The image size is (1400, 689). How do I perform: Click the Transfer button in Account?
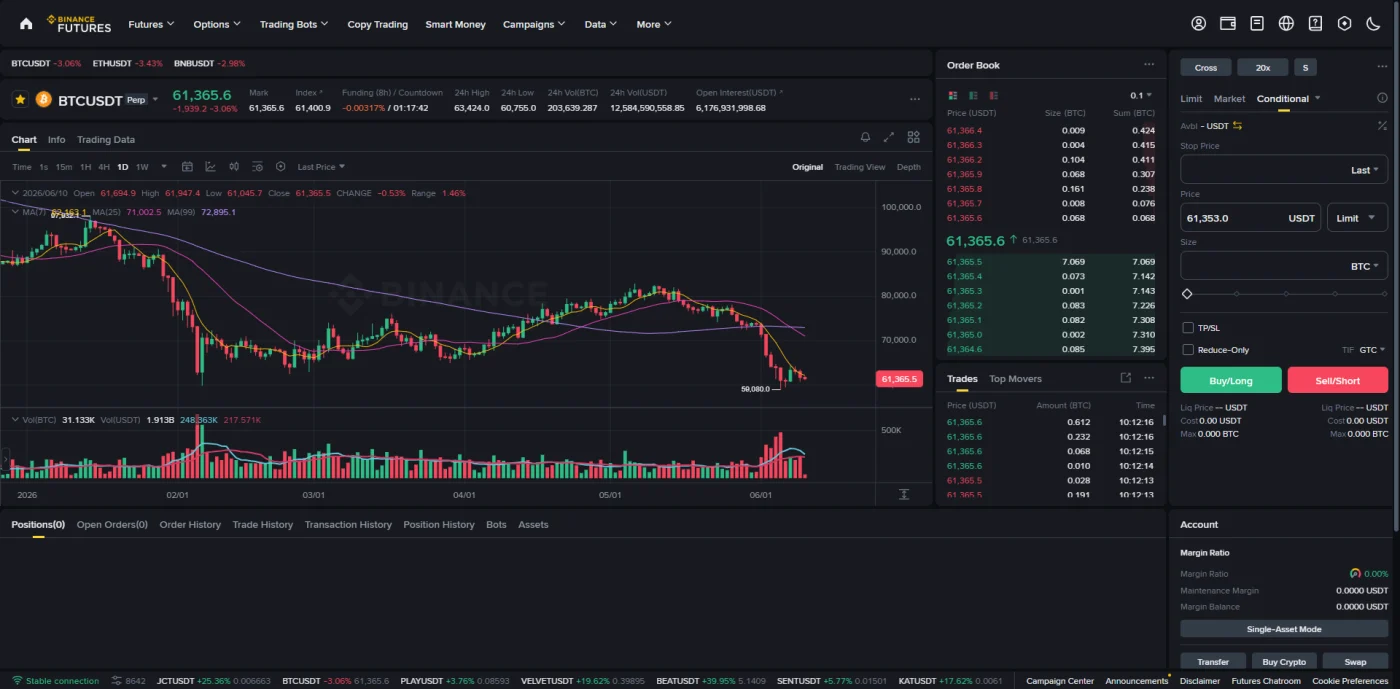pyautogui.click(x=1213, y=661)
